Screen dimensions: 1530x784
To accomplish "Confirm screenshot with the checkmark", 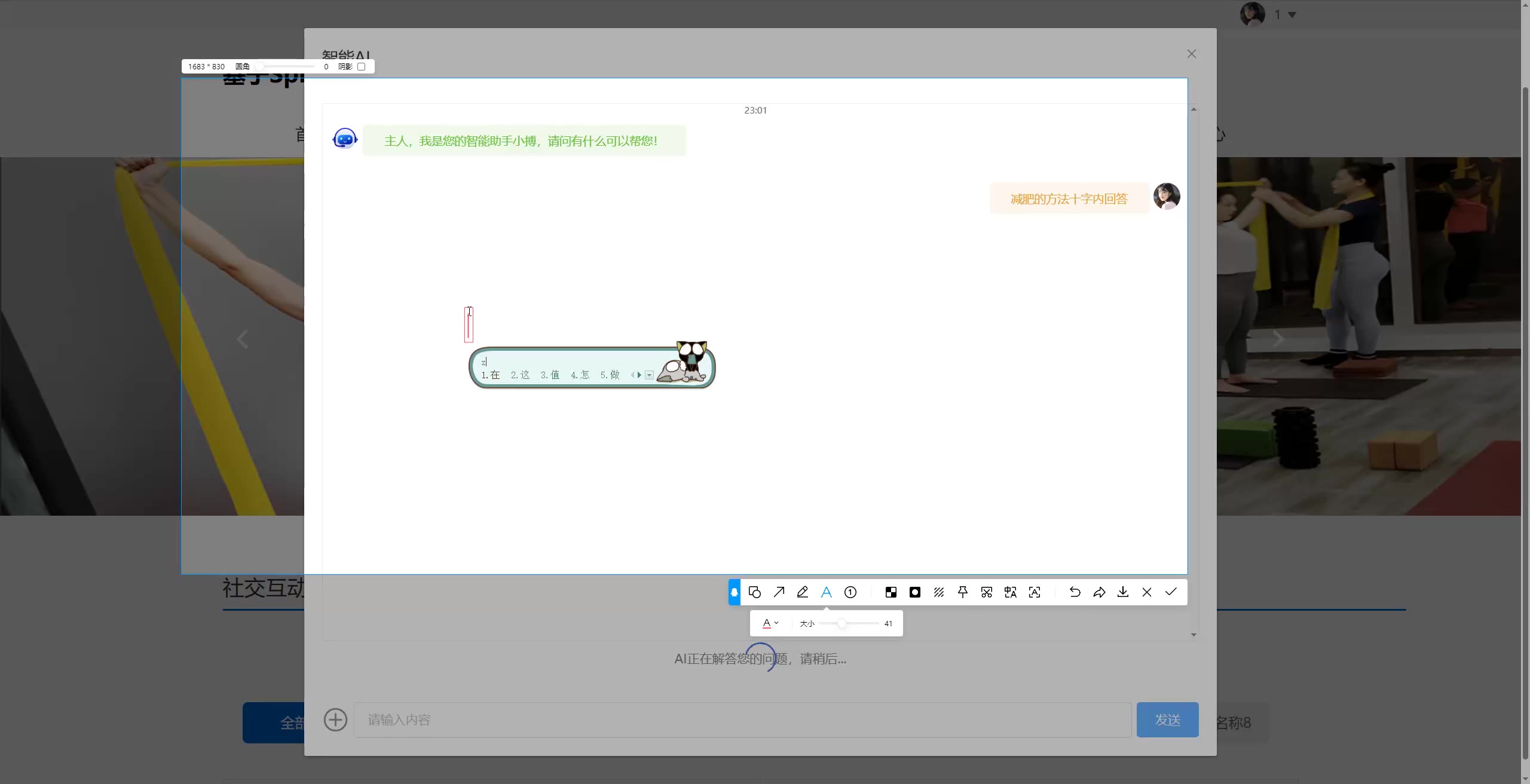I will coord(1171,592).
